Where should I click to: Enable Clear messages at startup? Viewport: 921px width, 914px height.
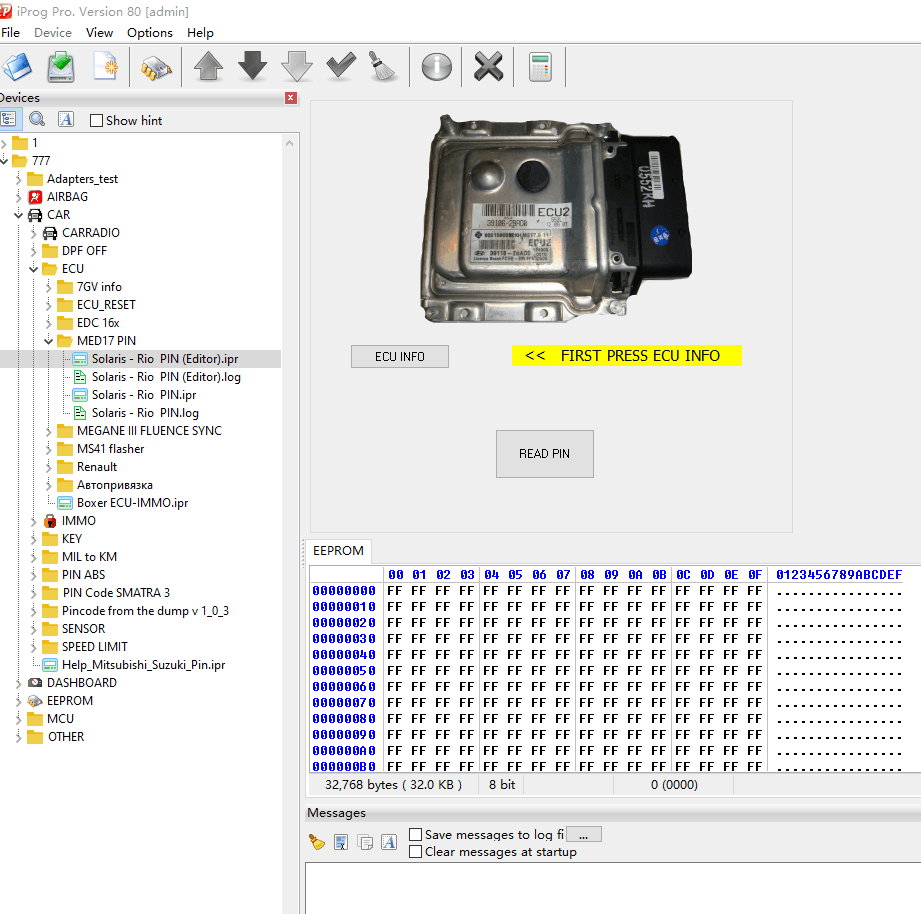tap(415, 852)
